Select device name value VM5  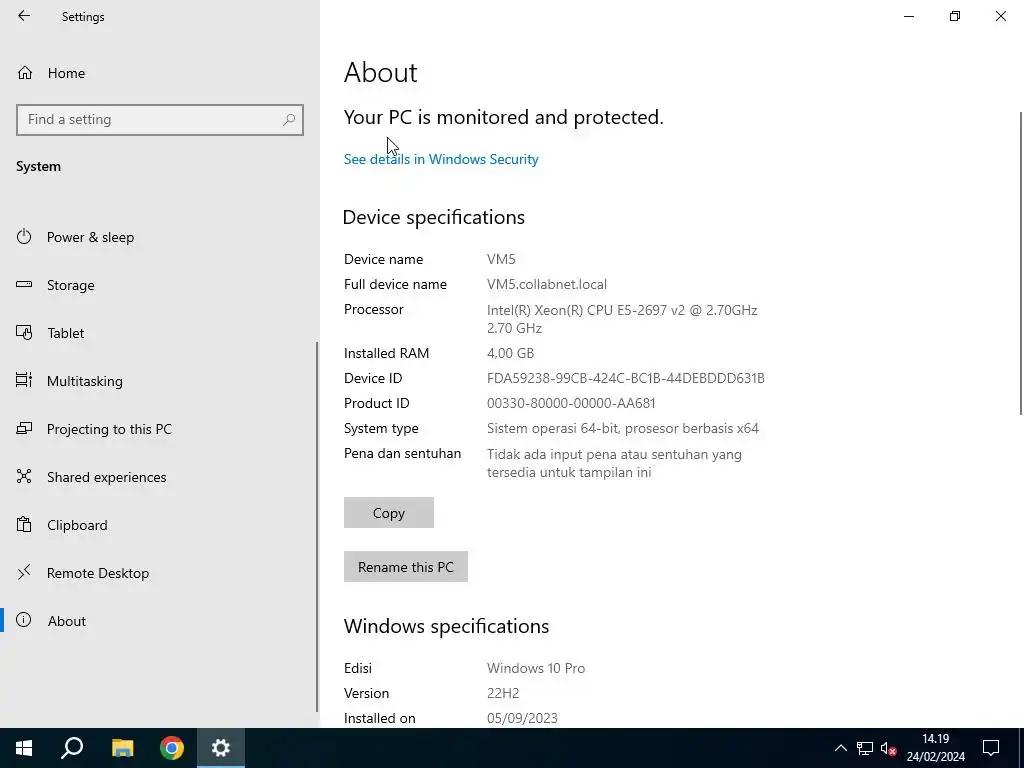[x=501, y=259]
